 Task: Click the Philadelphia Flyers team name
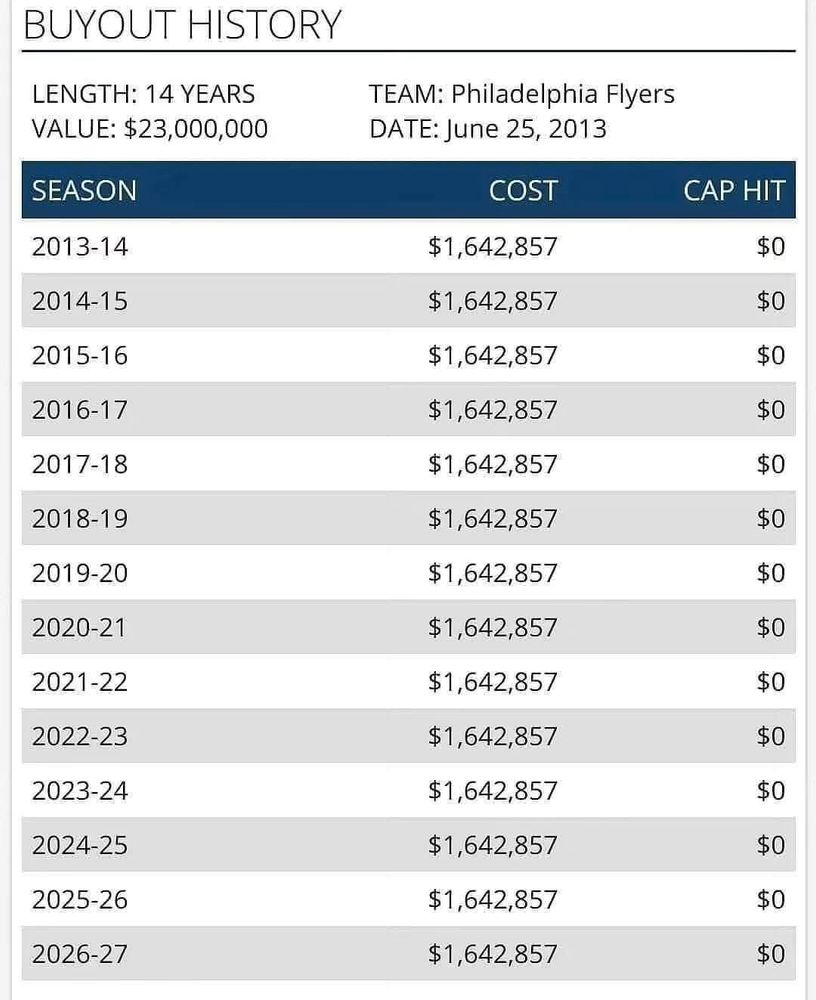tap(563, 94)
